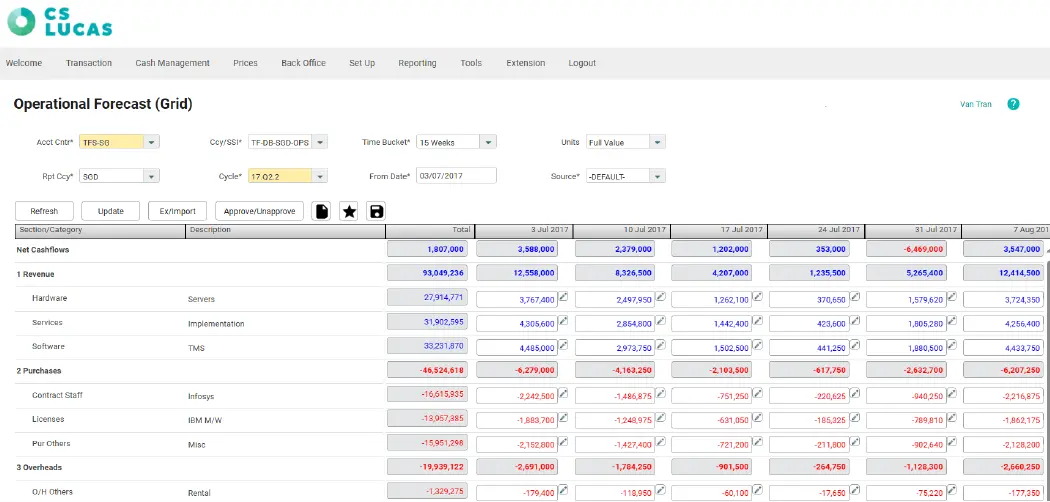The height and width of the screenshot is (502, 1050).
Task: Click the Section/Category column header
Action: click(100, 231)
